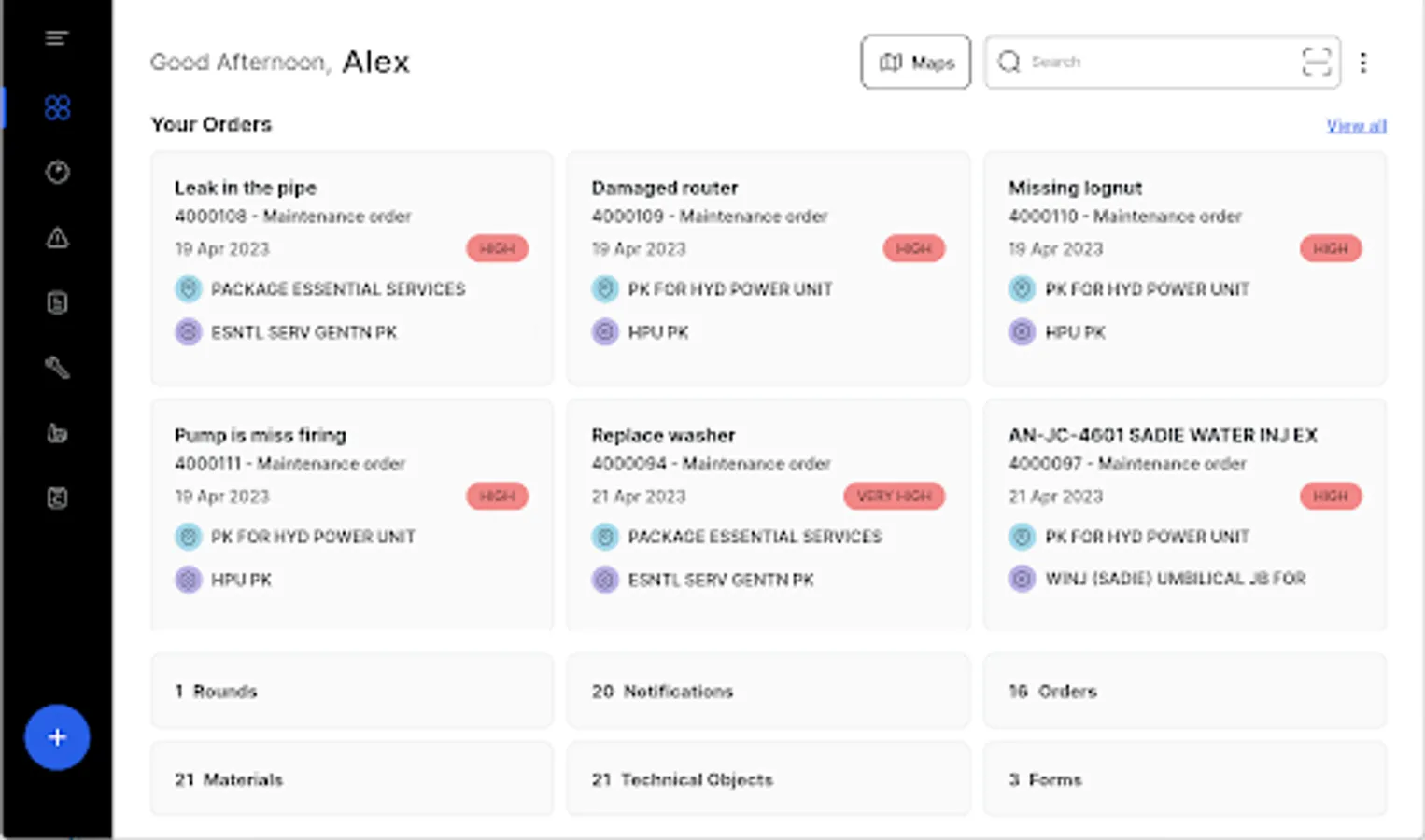Open the 3 Forms tile
The image size is (1425, 840).
click(1184, 779)
